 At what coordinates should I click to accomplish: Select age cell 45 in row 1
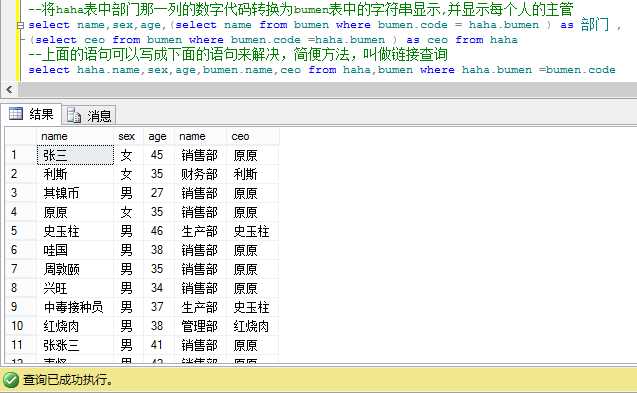(x=158, y=155)
